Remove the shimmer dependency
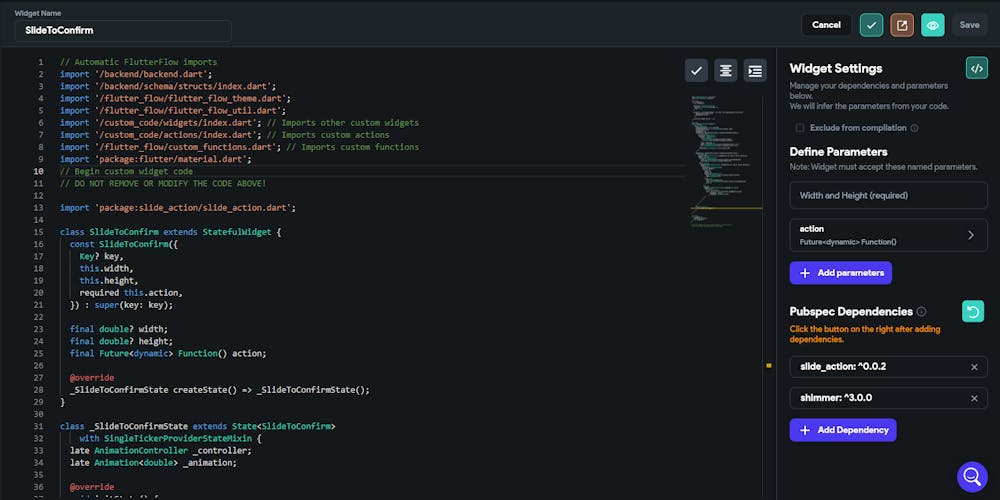This screenshot has width=1000, height=500. (974, 398)
